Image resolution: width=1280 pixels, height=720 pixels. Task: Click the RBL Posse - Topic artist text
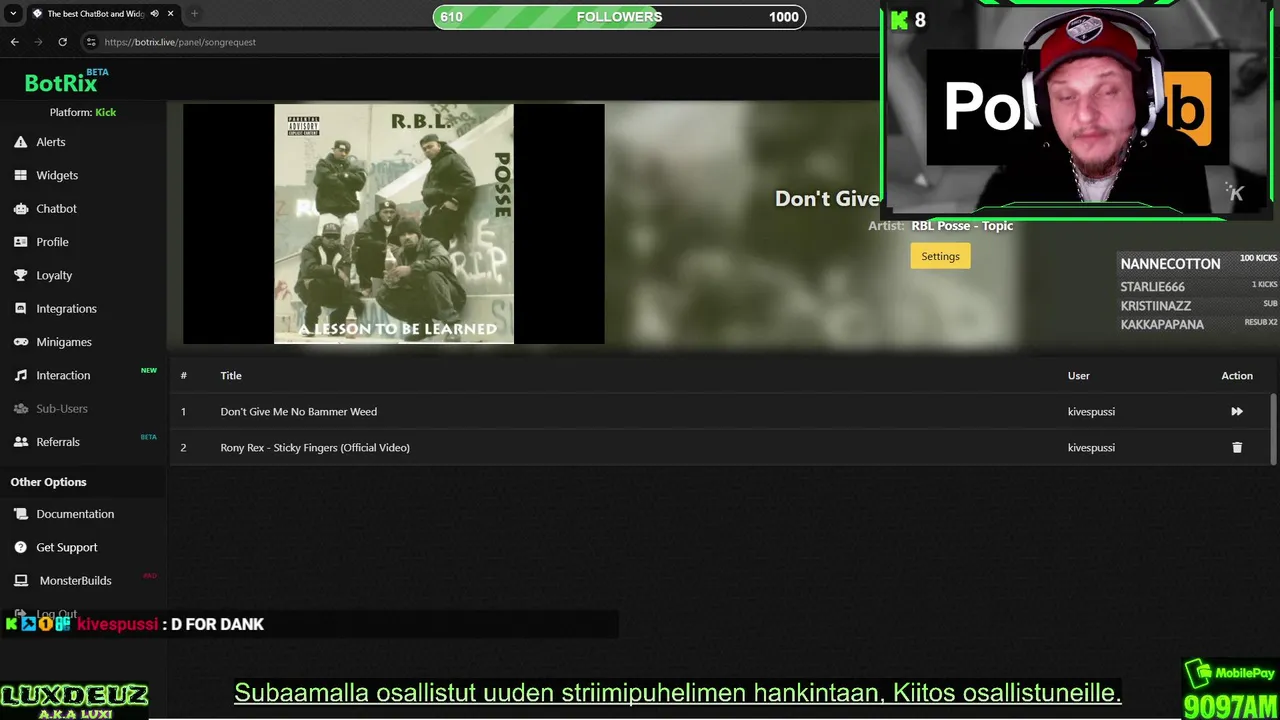[962, 226]
